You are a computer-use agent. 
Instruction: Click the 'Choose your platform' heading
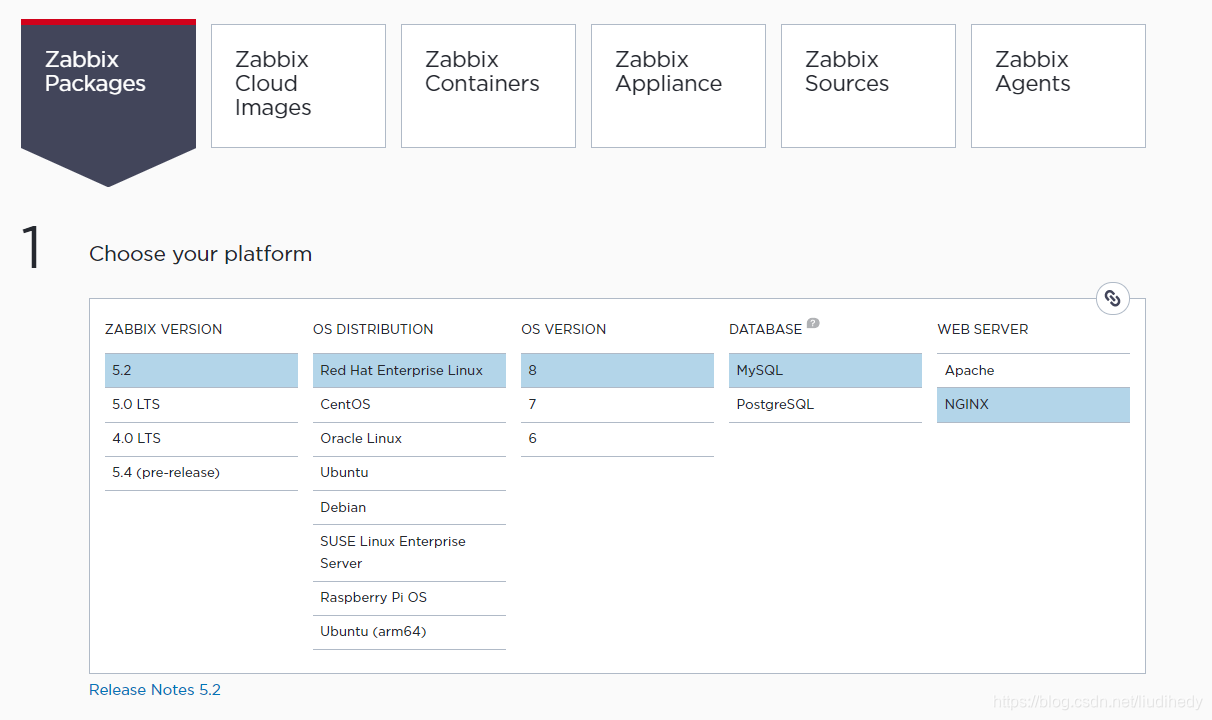coord(200,254)
